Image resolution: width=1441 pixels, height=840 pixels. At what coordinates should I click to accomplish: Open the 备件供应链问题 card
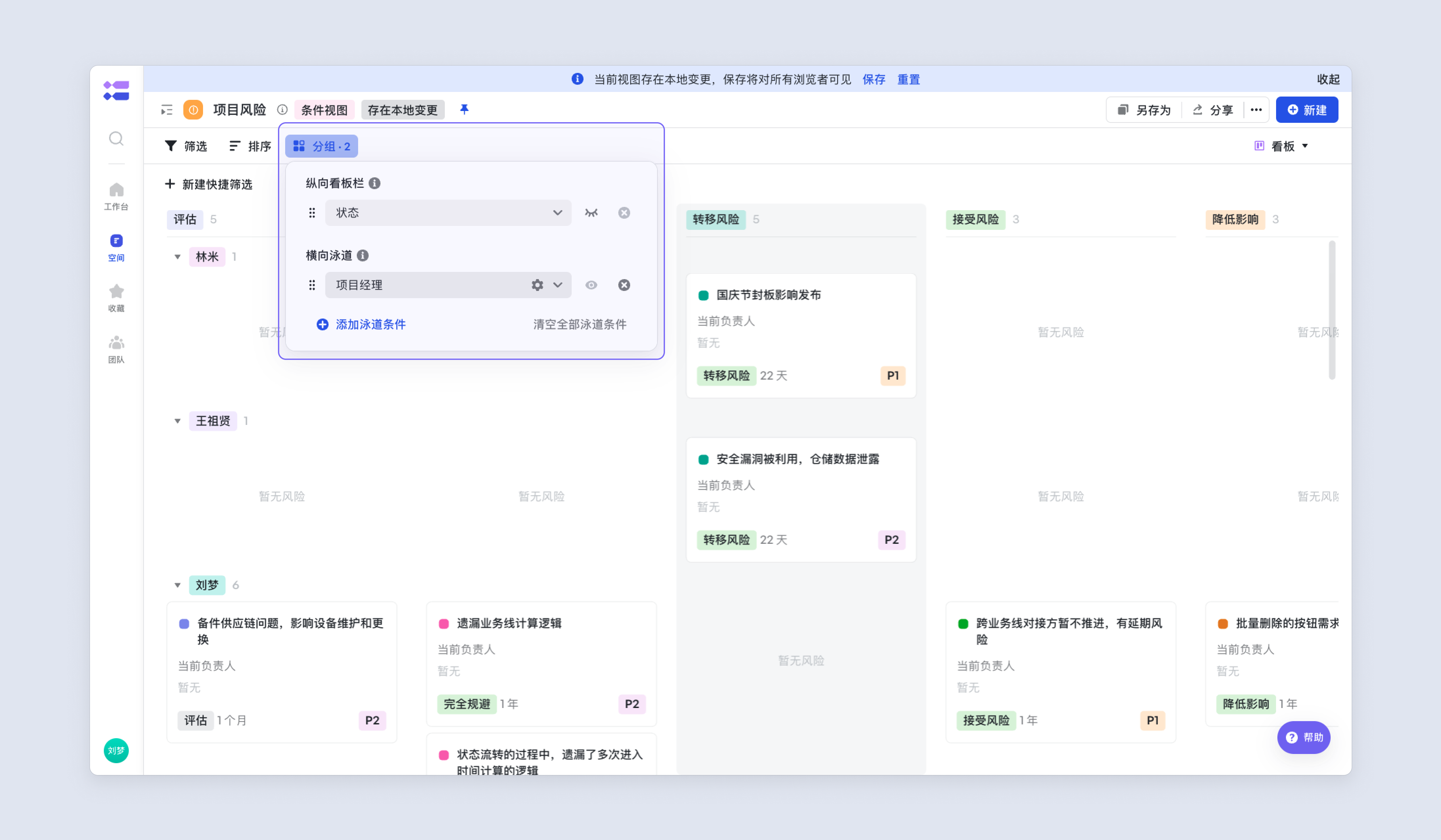282,672
